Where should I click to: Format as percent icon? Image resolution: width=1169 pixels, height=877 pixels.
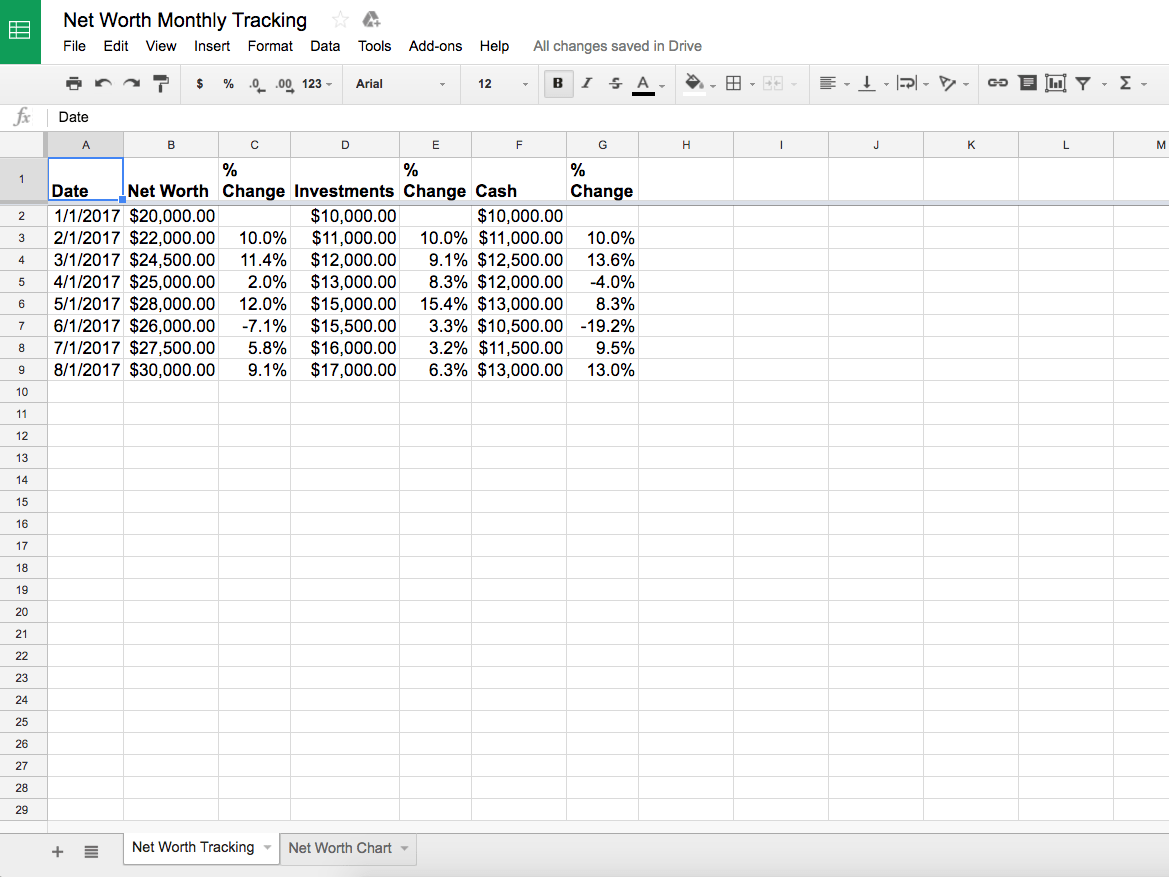coord(228,84)
